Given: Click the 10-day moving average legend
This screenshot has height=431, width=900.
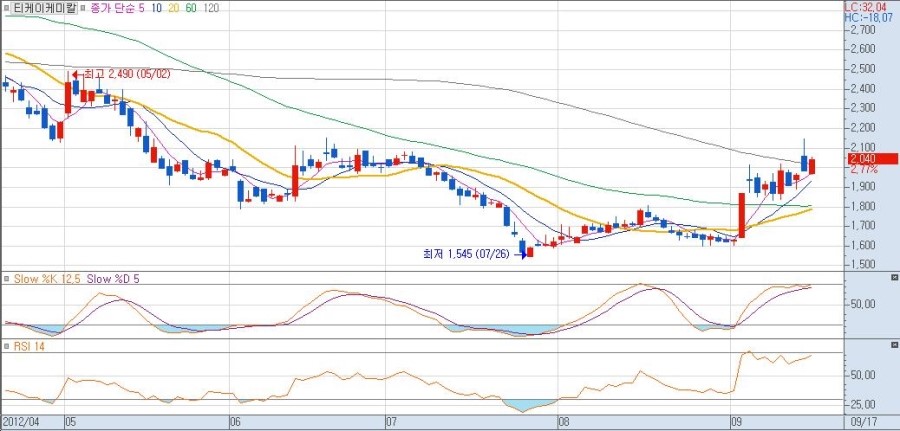Looking at the screenshot, I should pos(156,9).
